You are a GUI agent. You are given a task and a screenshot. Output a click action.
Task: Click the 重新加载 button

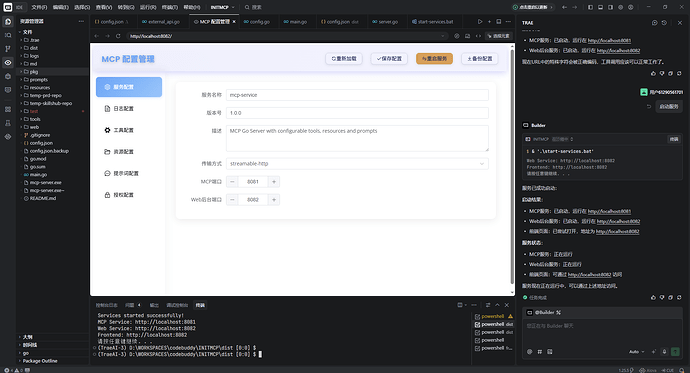click(344, 59)
